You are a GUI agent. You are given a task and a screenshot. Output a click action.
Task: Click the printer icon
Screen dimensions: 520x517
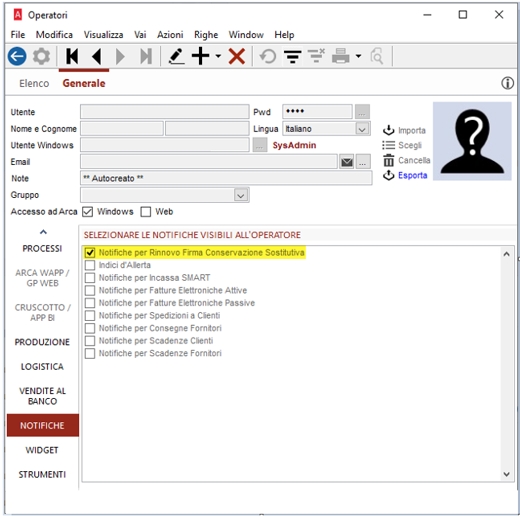tap(341, 56)
